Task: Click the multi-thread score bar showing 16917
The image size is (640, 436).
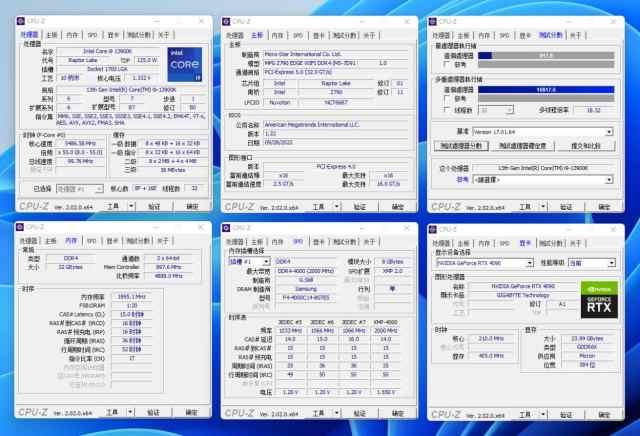Action: 546,89
